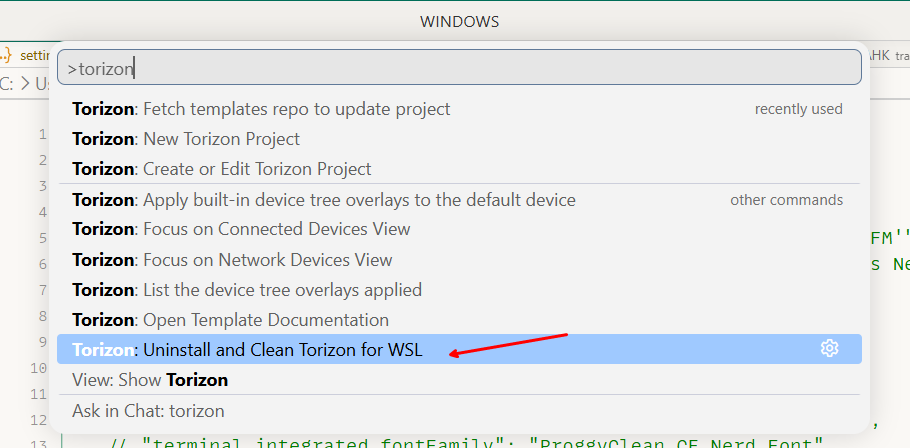Click the AHK tab at top right
Viewport: 910px width, 448px height.
[x=878, y=55]
